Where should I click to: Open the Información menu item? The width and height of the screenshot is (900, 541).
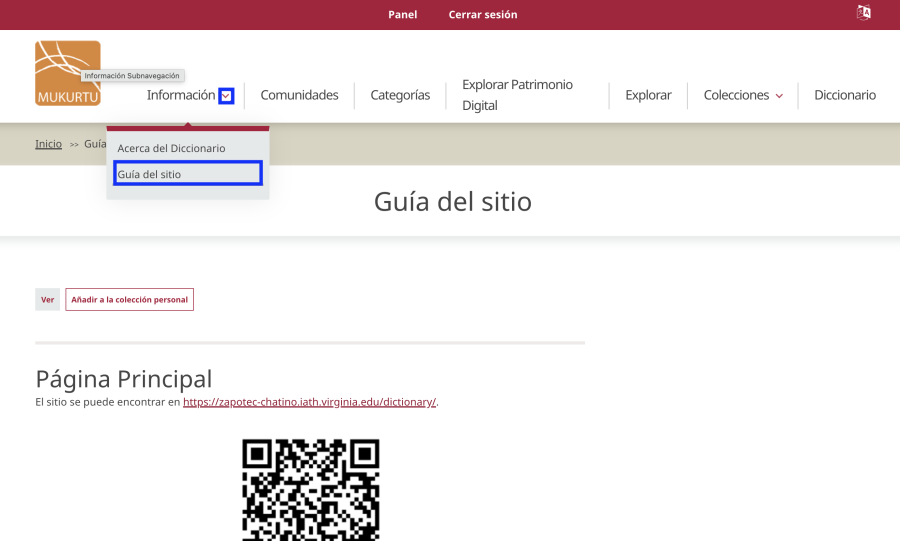click(181, 95)
